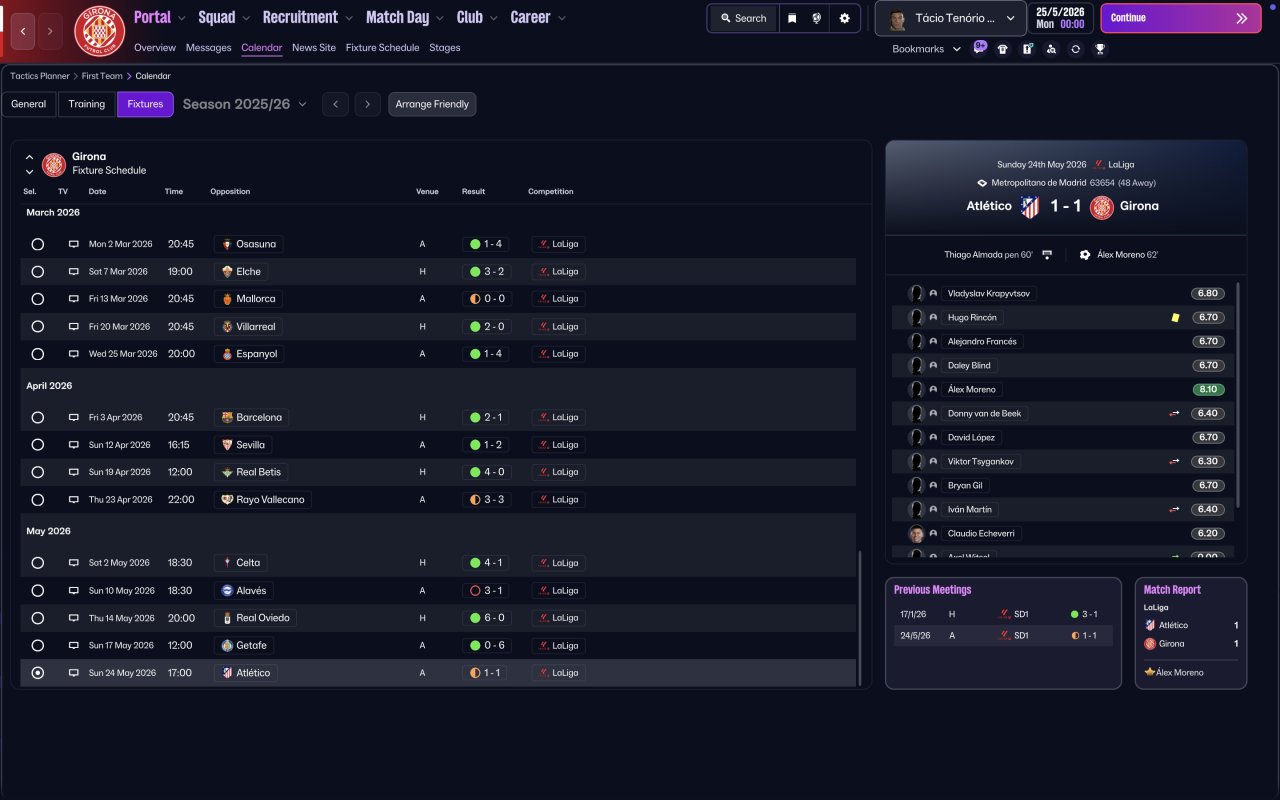Click the fixture list vertical scrollbar
1280x800 pixels.
[x=859, y=618]
